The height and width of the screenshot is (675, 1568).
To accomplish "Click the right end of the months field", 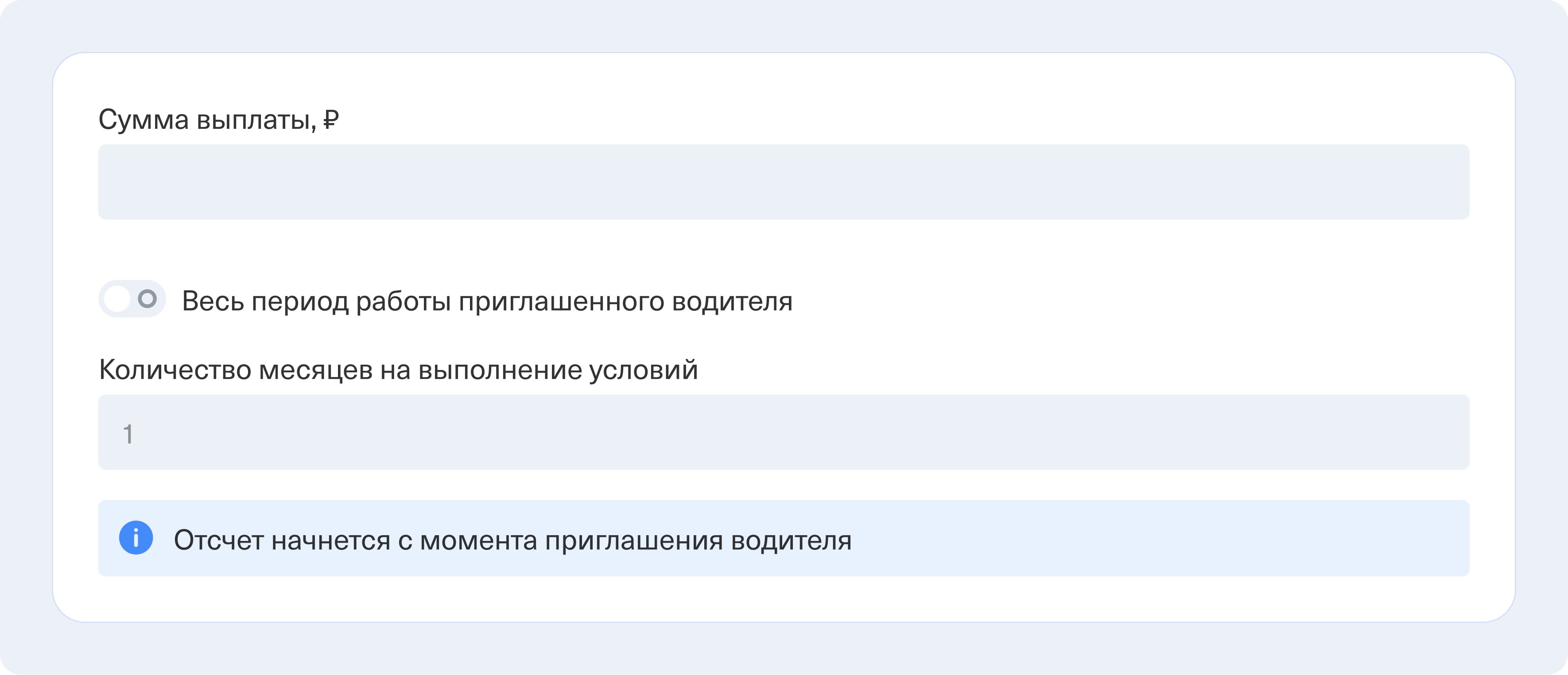I will coord(1430,432).
